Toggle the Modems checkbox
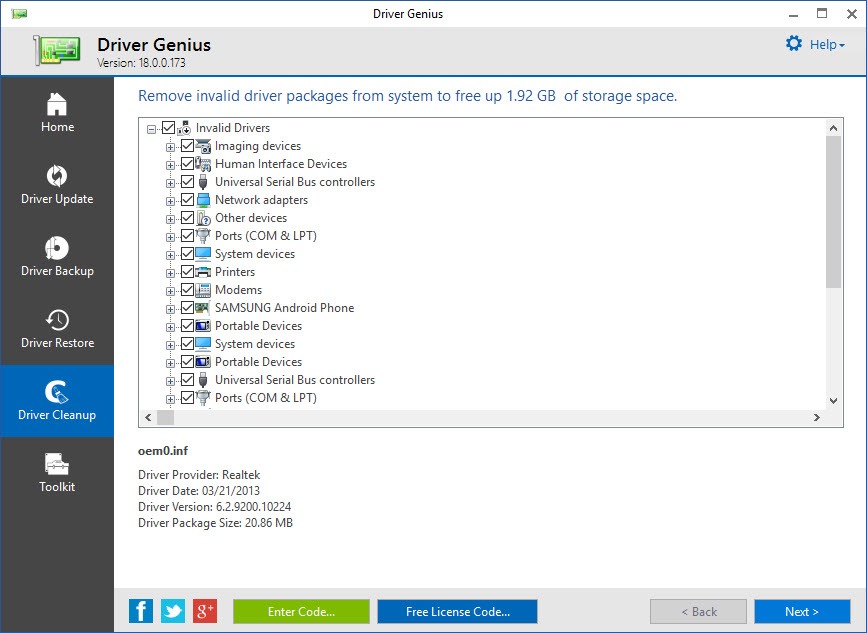 pos(187,290)
